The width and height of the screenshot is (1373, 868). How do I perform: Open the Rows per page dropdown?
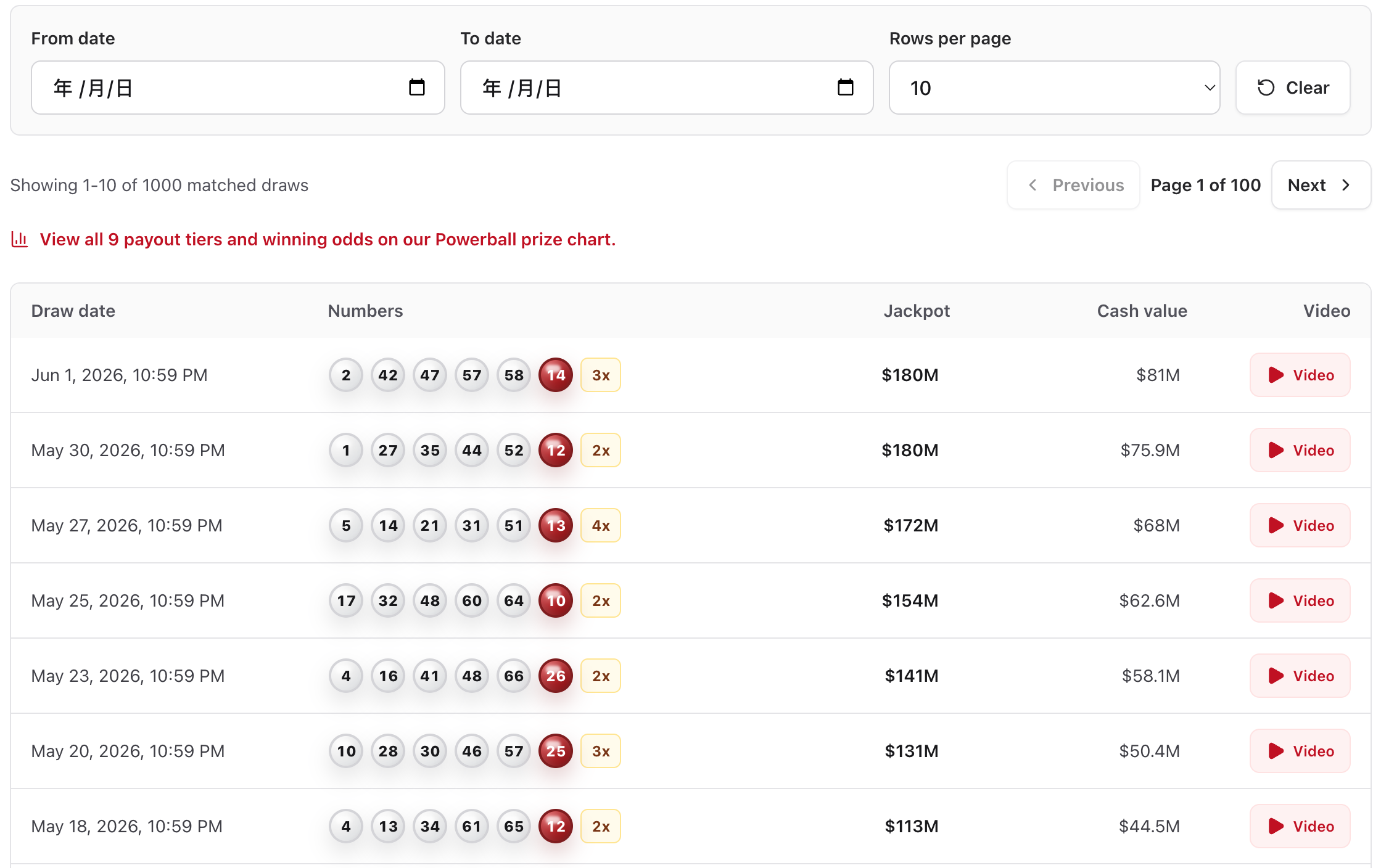[1054, 88]
